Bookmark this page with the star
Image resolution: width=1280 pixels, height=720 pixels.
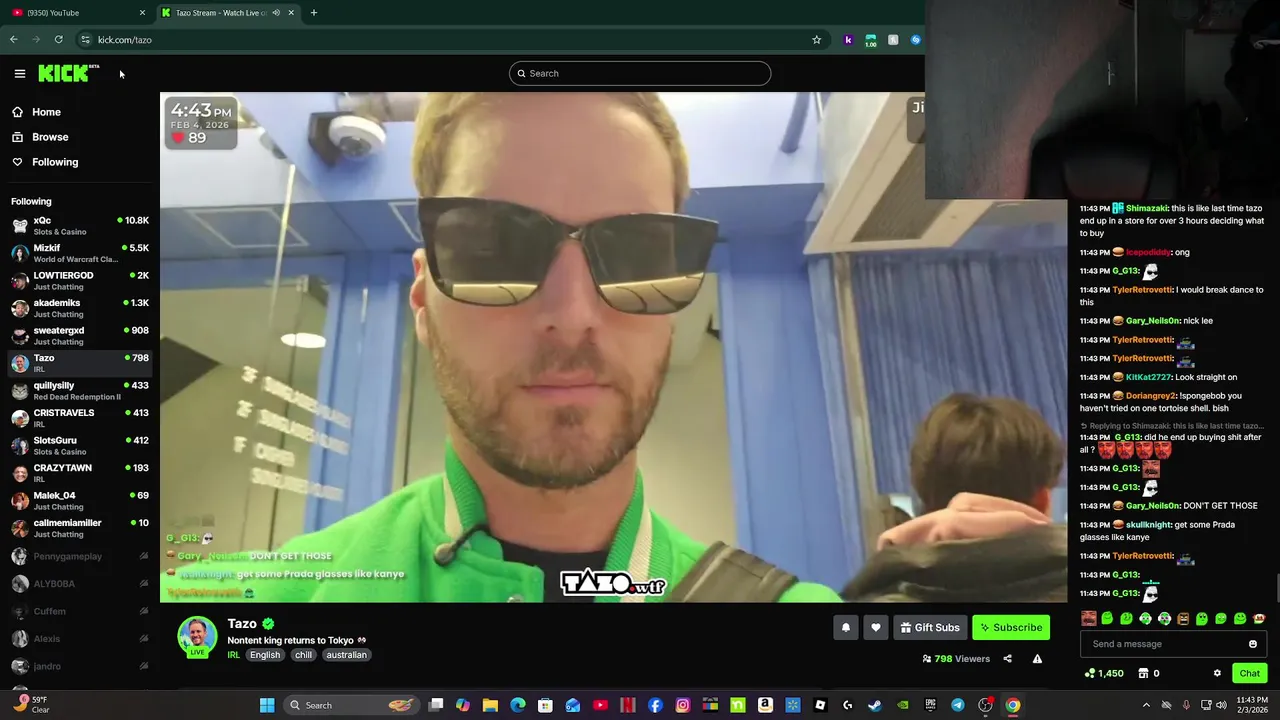(x=816, y=40)
